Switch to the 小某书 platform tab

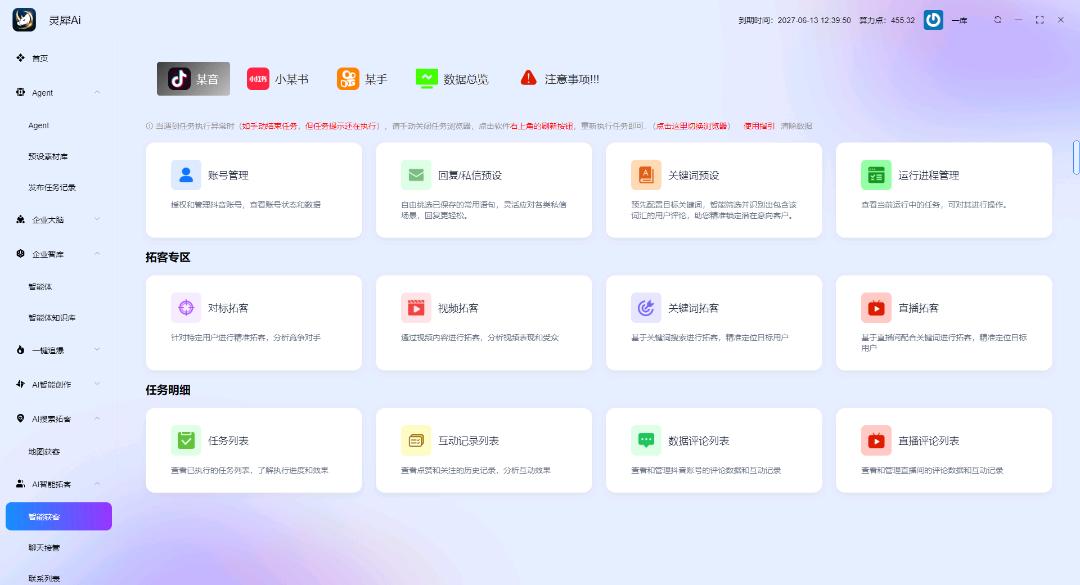tap(278, 79)
